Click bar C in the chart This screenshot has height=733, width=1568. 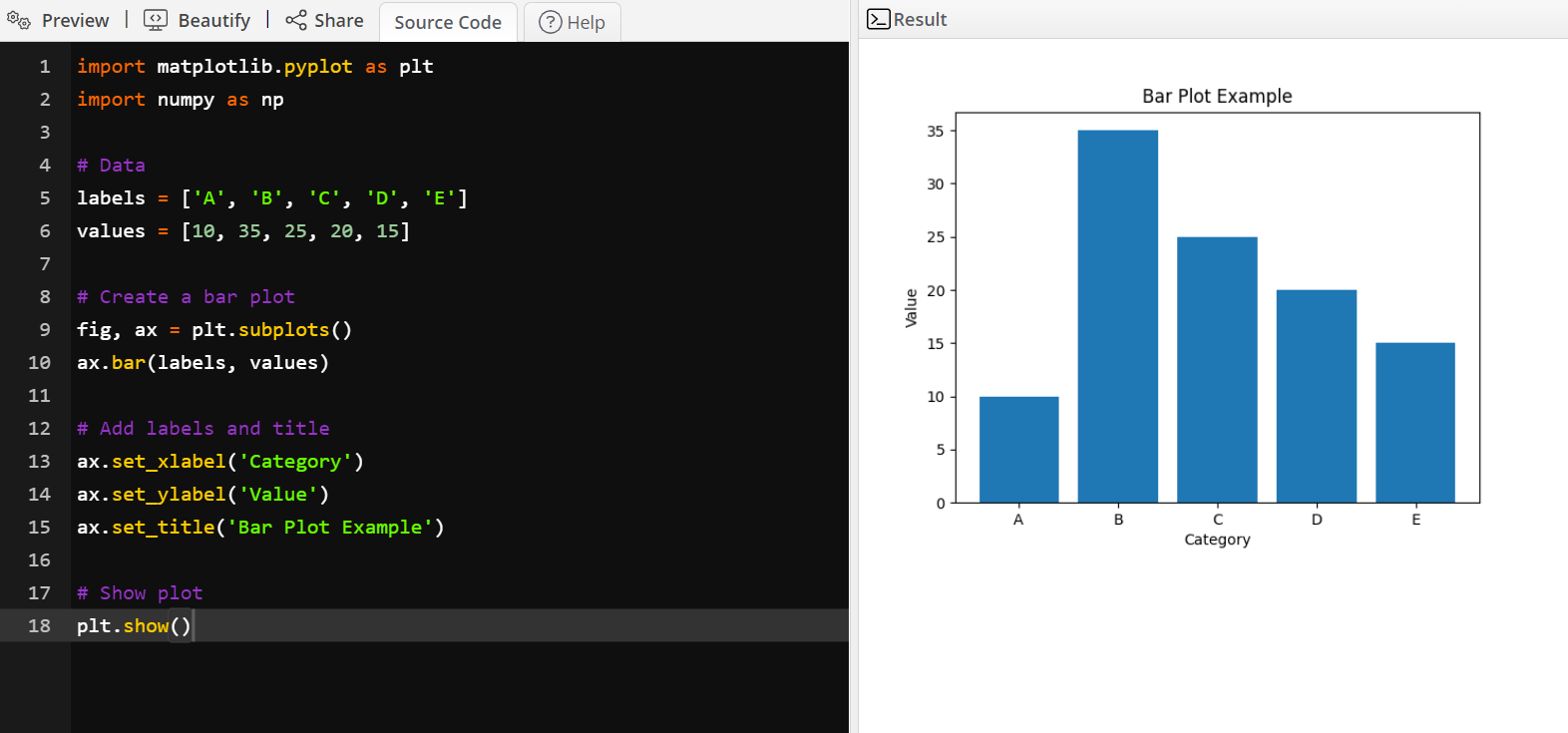pos(1217,370)
